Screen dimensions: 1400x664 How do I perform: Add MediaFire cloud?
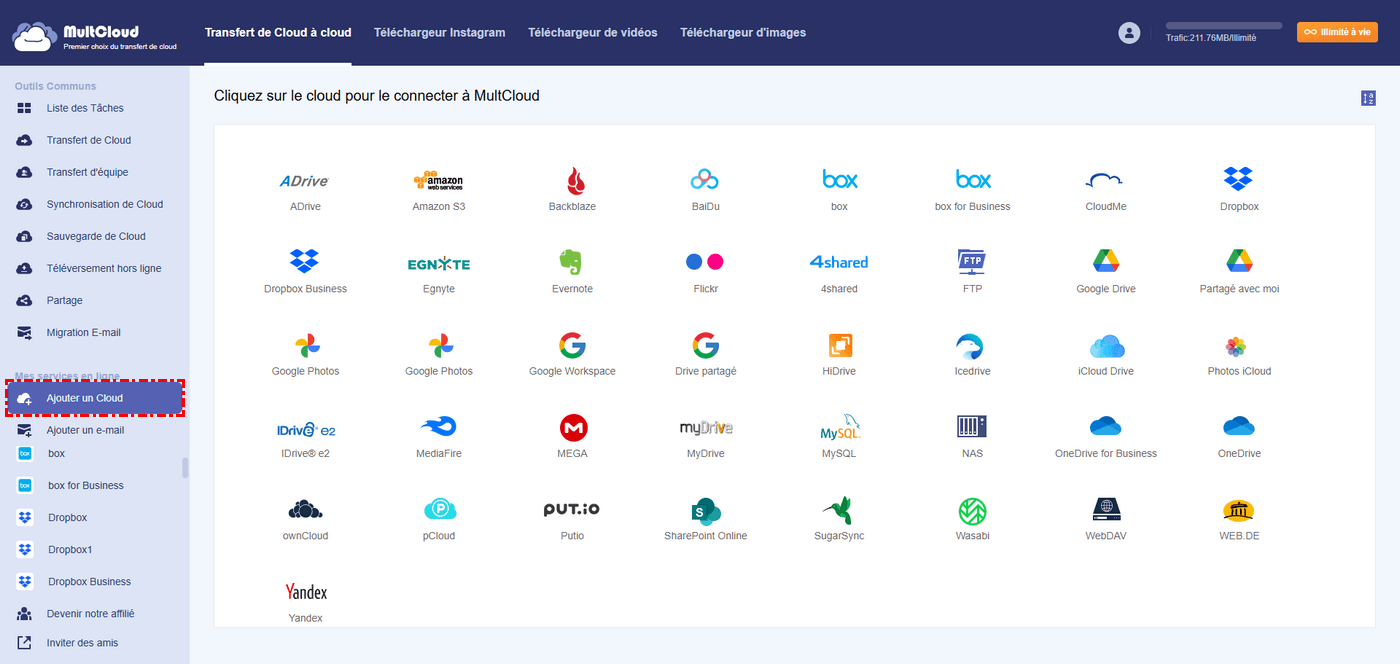click(438, 428)
